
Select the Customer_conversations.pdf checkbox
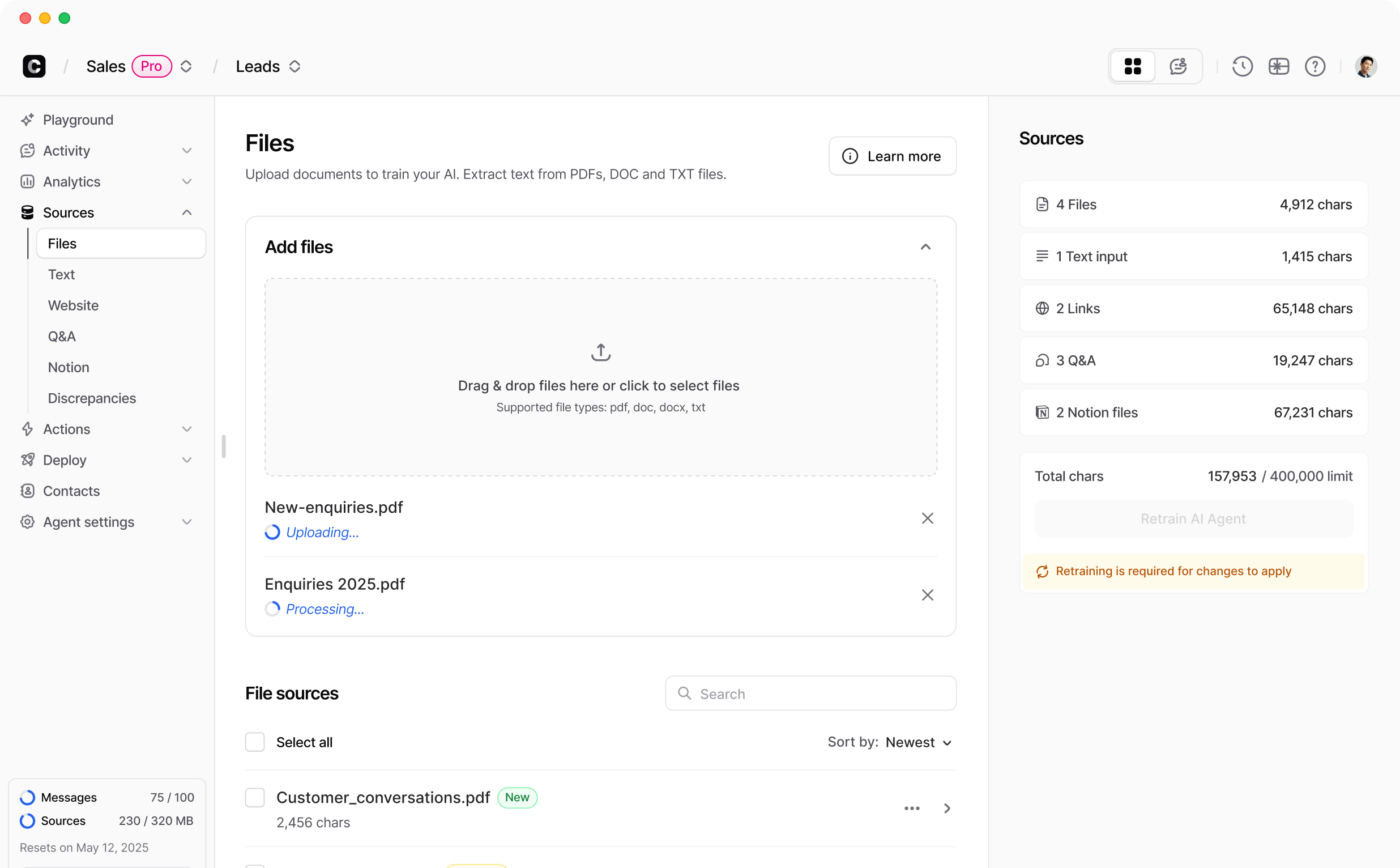255,797
